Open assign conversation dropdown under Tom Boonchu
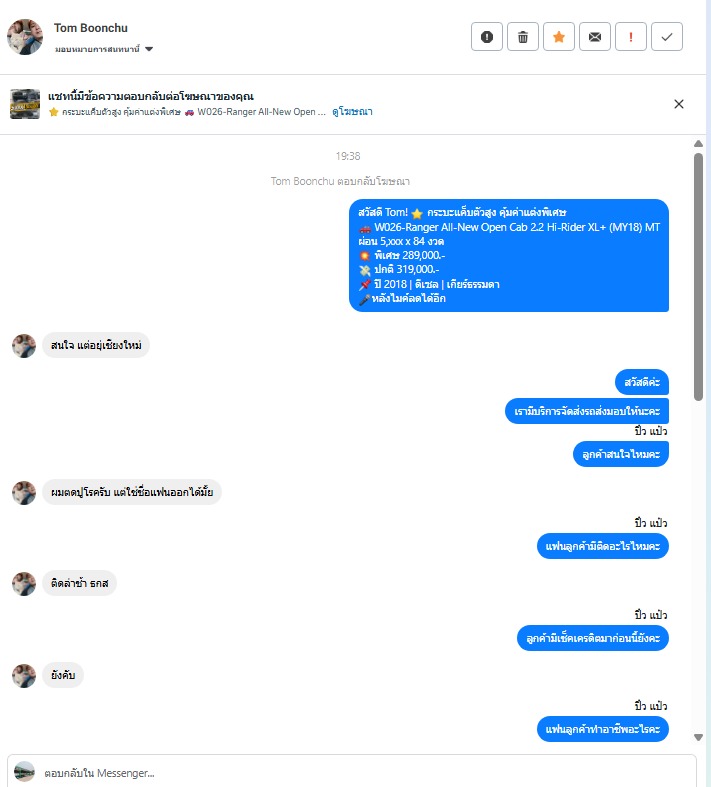711x787 pixels. pyautogui.click(x=104, y=49)
